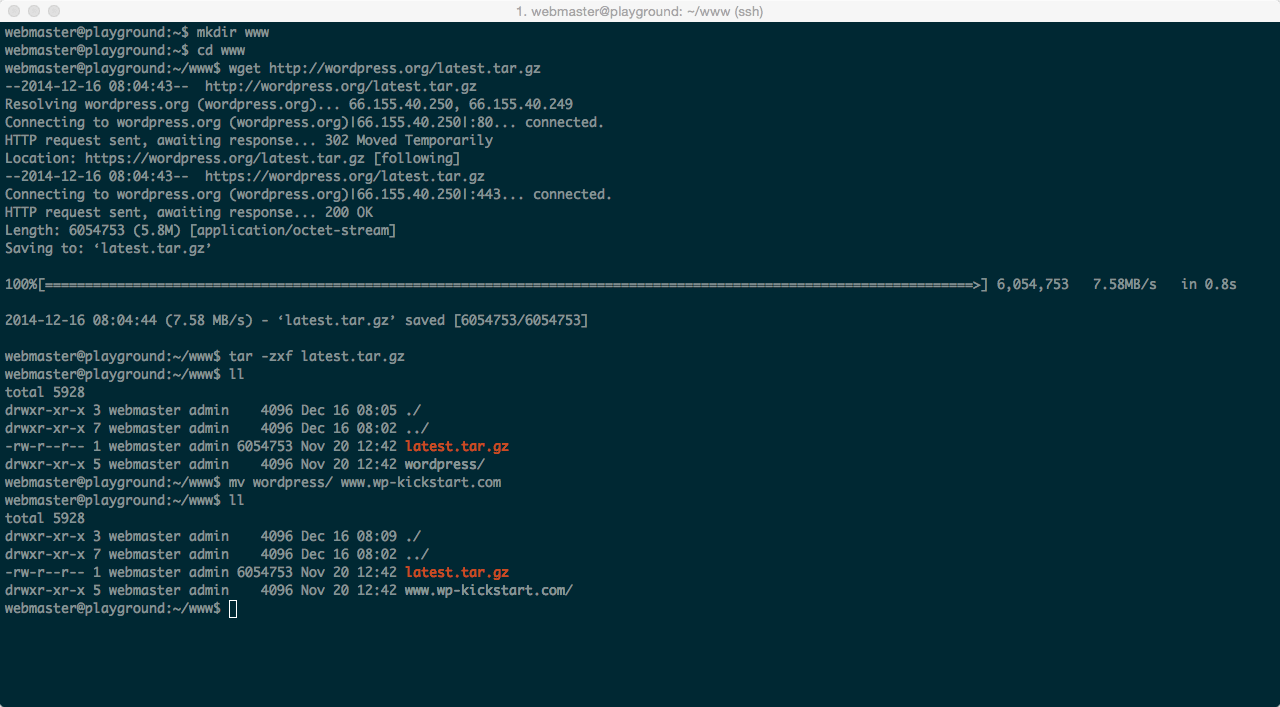
Task: Click the 'www.wp-kickstart.com/' directory entry
Action: (x=489, y=590)
